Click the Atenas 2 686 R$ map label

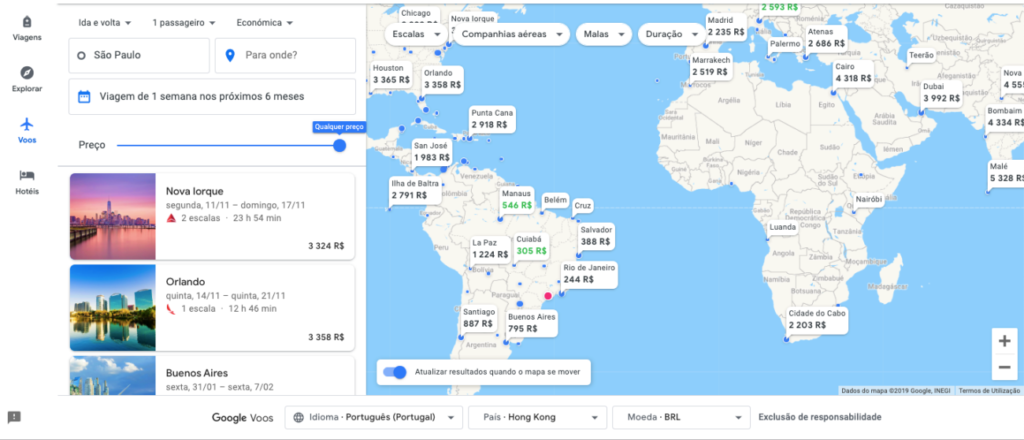click(826, 37)
